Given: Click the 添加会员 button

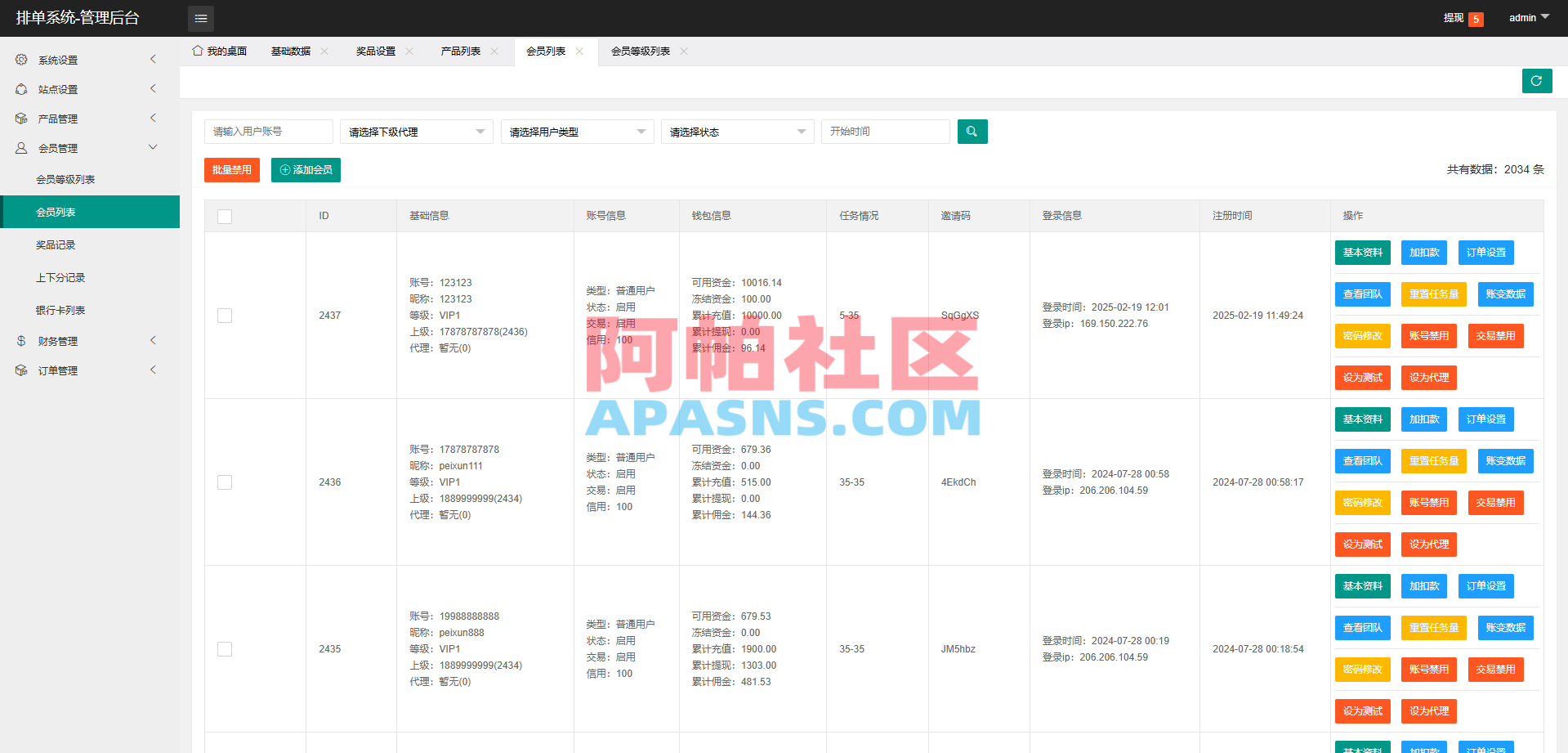Looking at the screenshot, I should (x=305, y=170).
